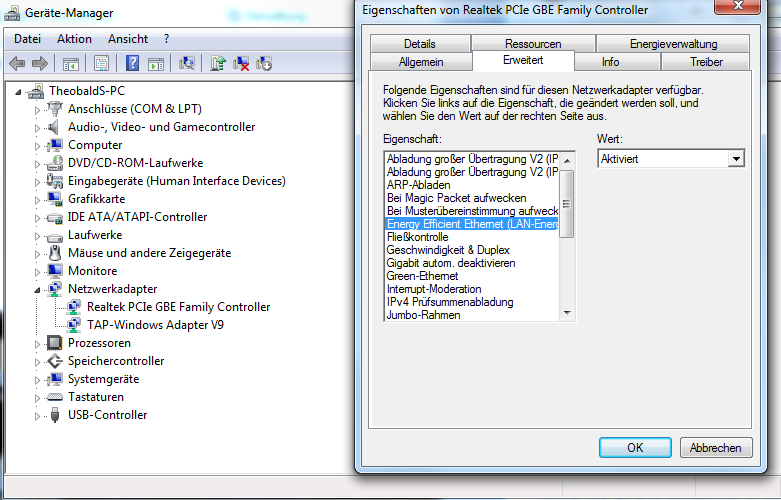
Task: Click the Back arrow in Geräte-Manager toolbar
Action: coord(17,64)
